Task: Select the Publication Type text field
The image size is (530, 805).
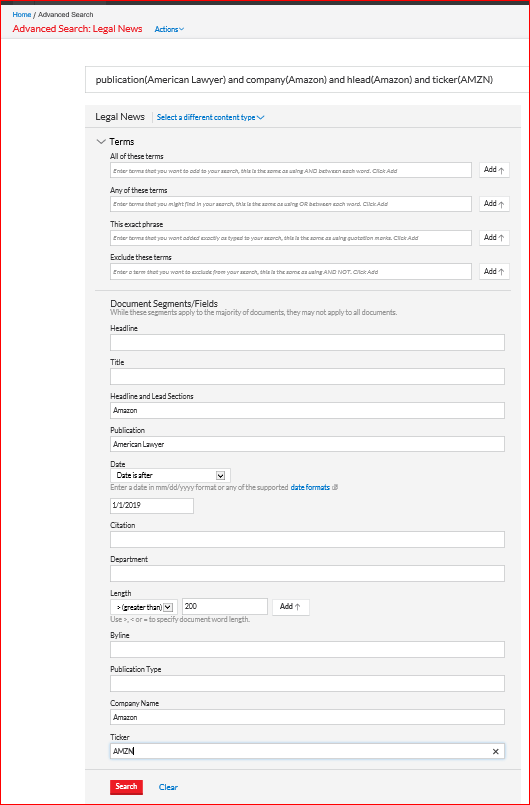Action: (x=307, y=683)
